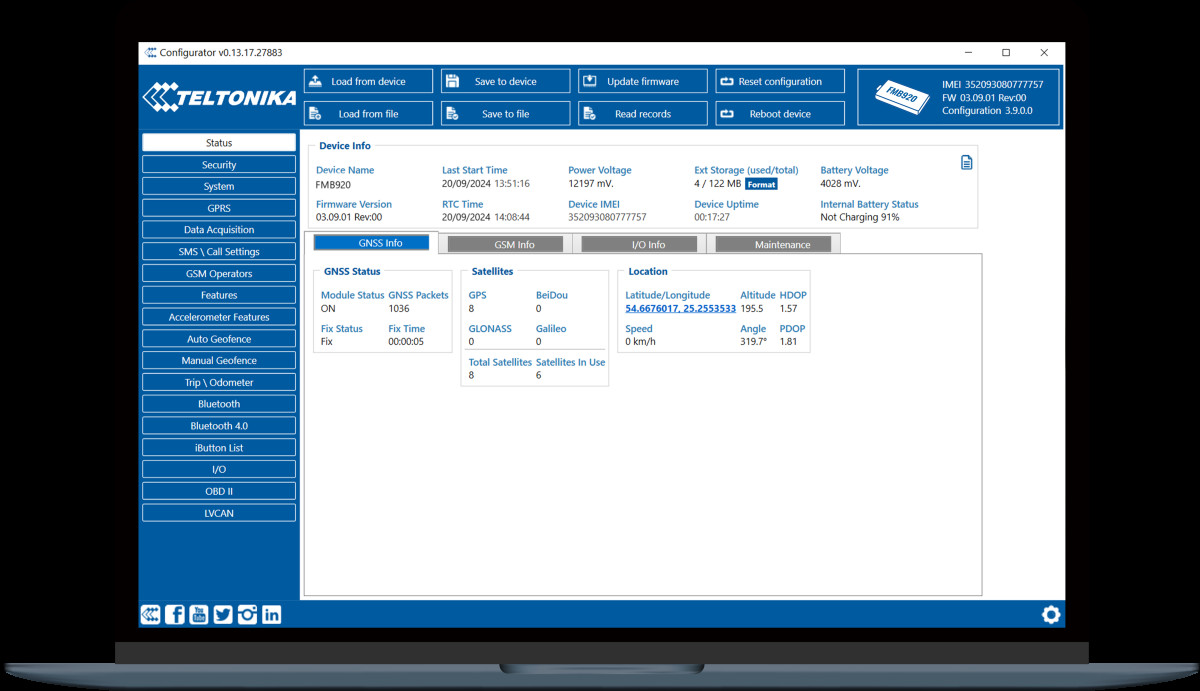Click Save to device button
This screenshot has width=1200, height=691.
point(505,81)
